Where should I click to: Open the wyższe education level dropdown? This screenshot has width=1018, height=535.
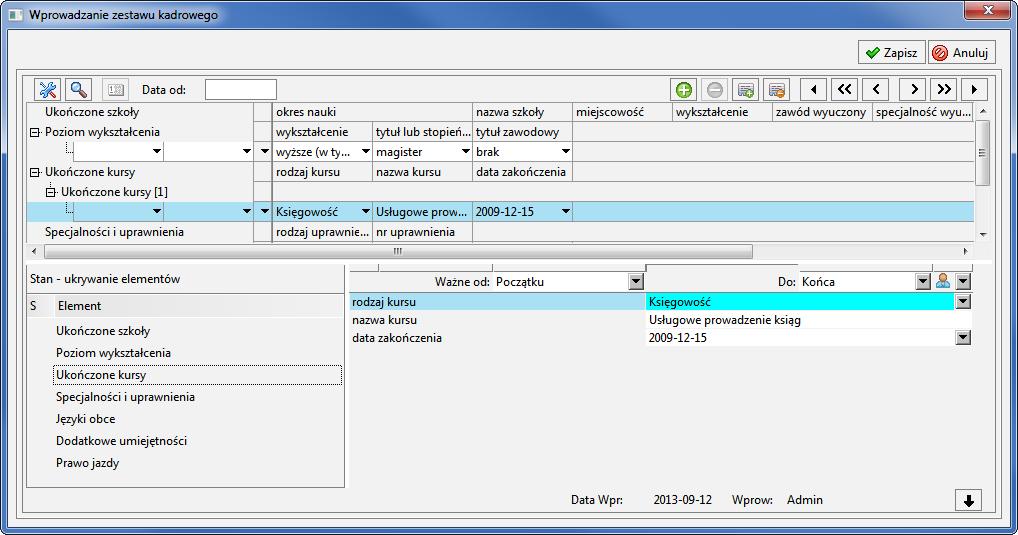tap(366, 152)
